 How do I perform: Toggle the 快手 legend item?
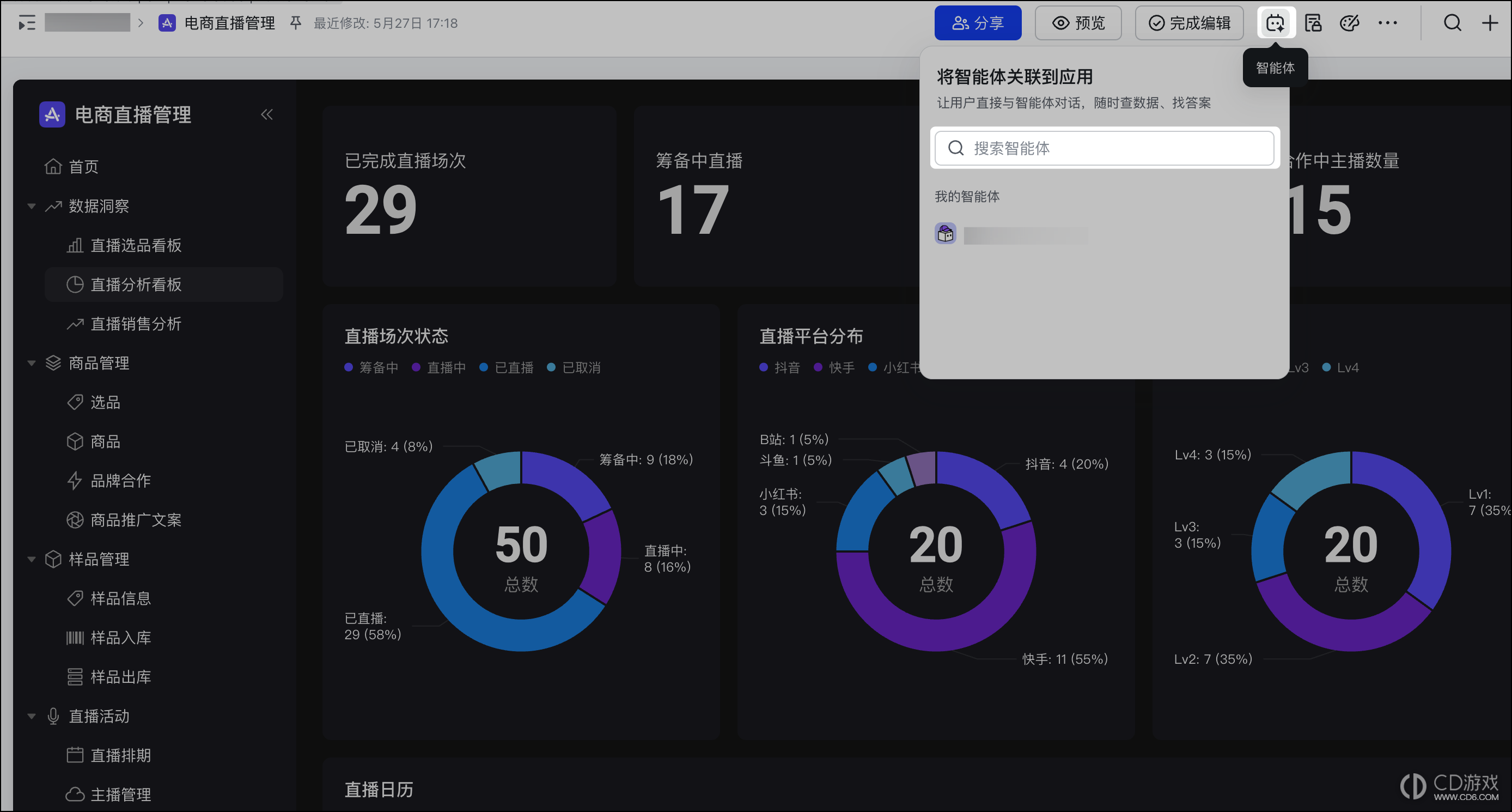tap(834, 367)
